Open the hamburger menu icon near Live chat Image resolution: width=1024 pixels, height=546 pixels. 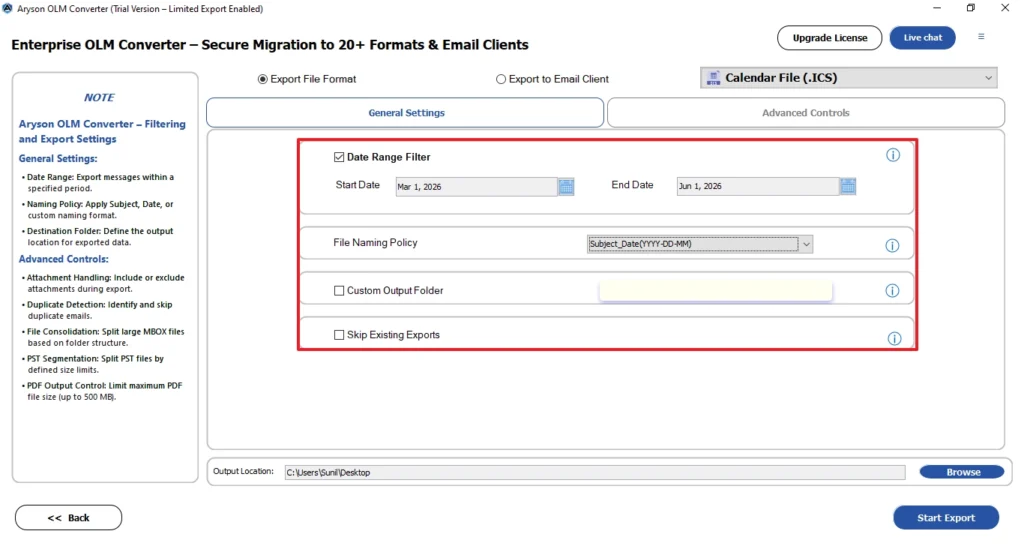pos(981,37)
